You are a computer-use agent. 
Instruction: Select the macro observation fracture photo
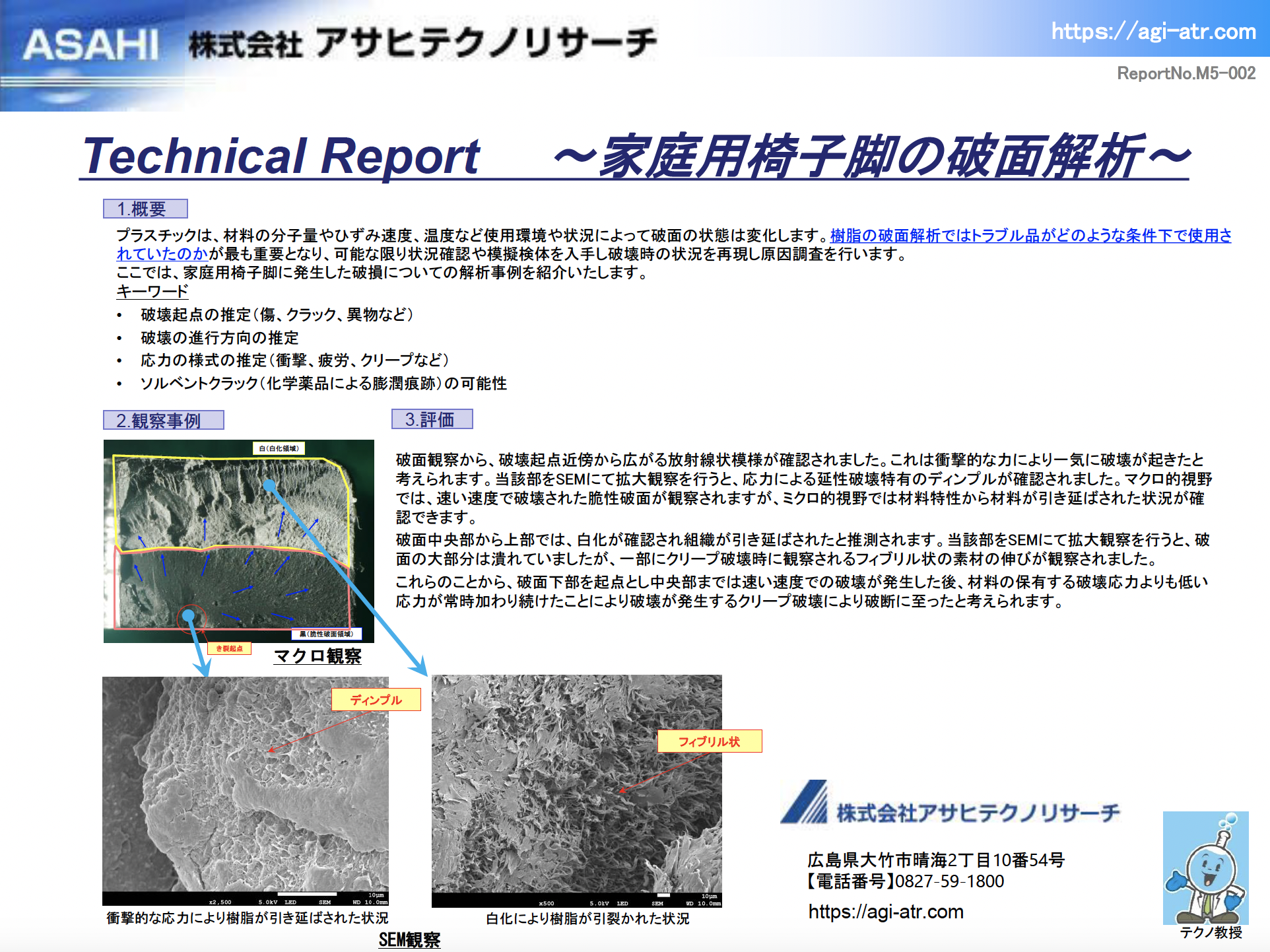[x=239, y=541]
